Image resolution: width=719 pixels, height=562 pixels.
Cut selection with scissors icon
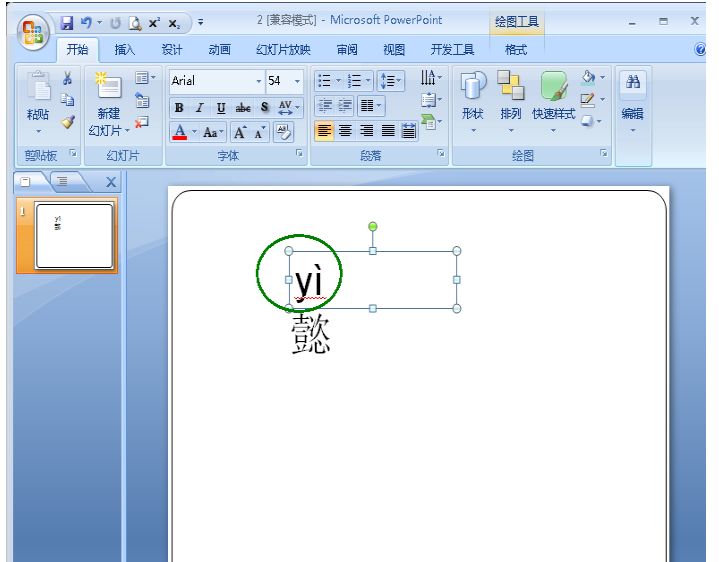point(67,78)
